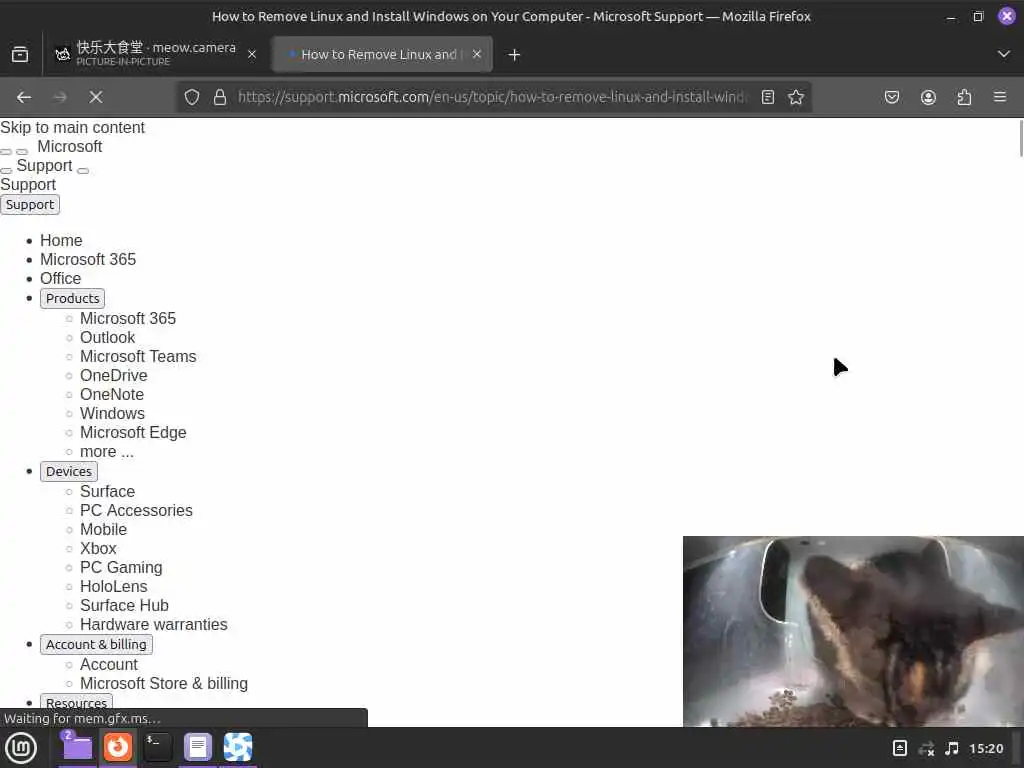Open the Extensions puzzle icon
Viewport: 1024px width, 768px height.
[x=964, y=97]
